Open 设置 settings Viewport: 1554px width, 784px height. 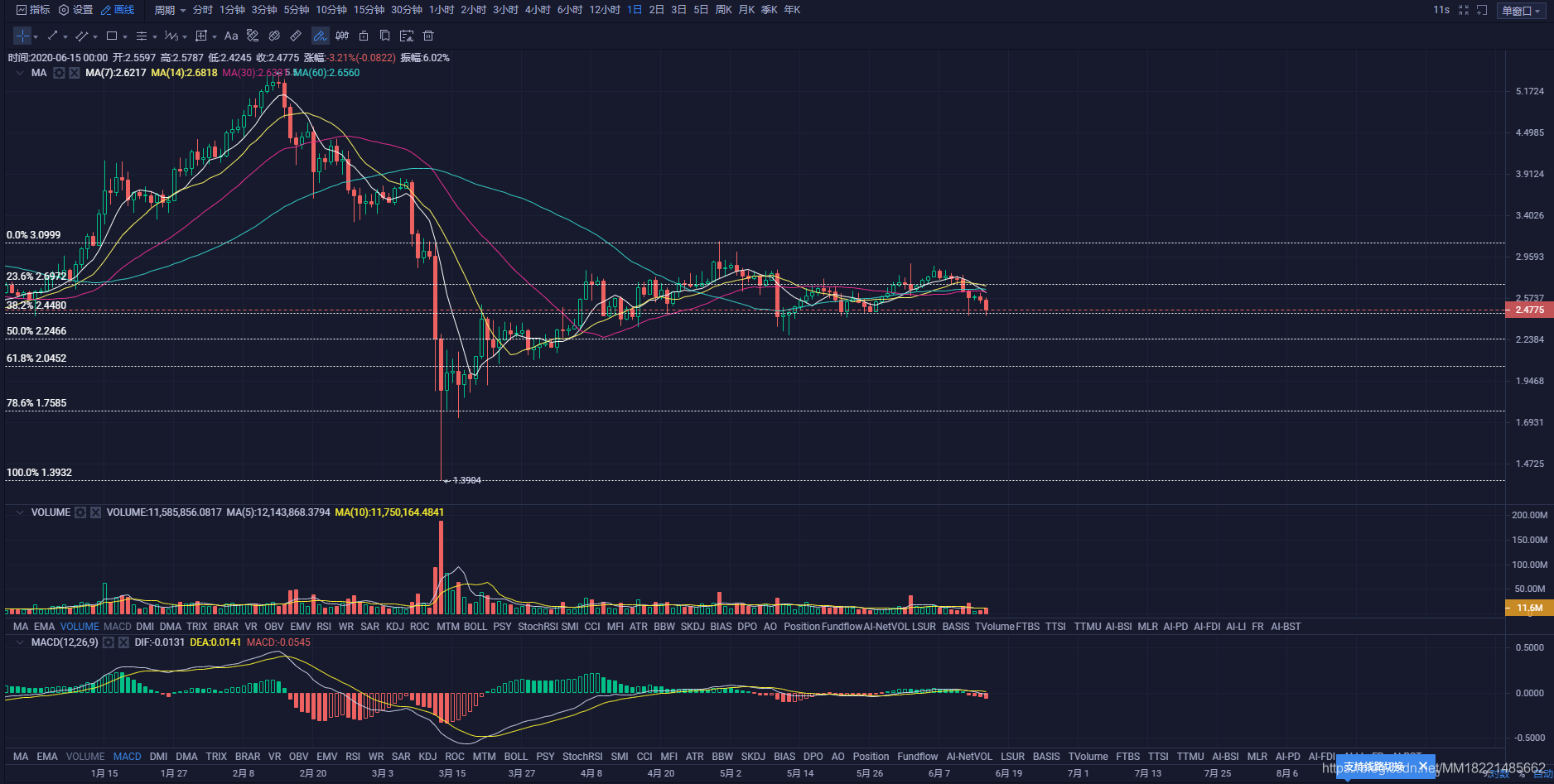pyautogui.click(x=75, y=10)
